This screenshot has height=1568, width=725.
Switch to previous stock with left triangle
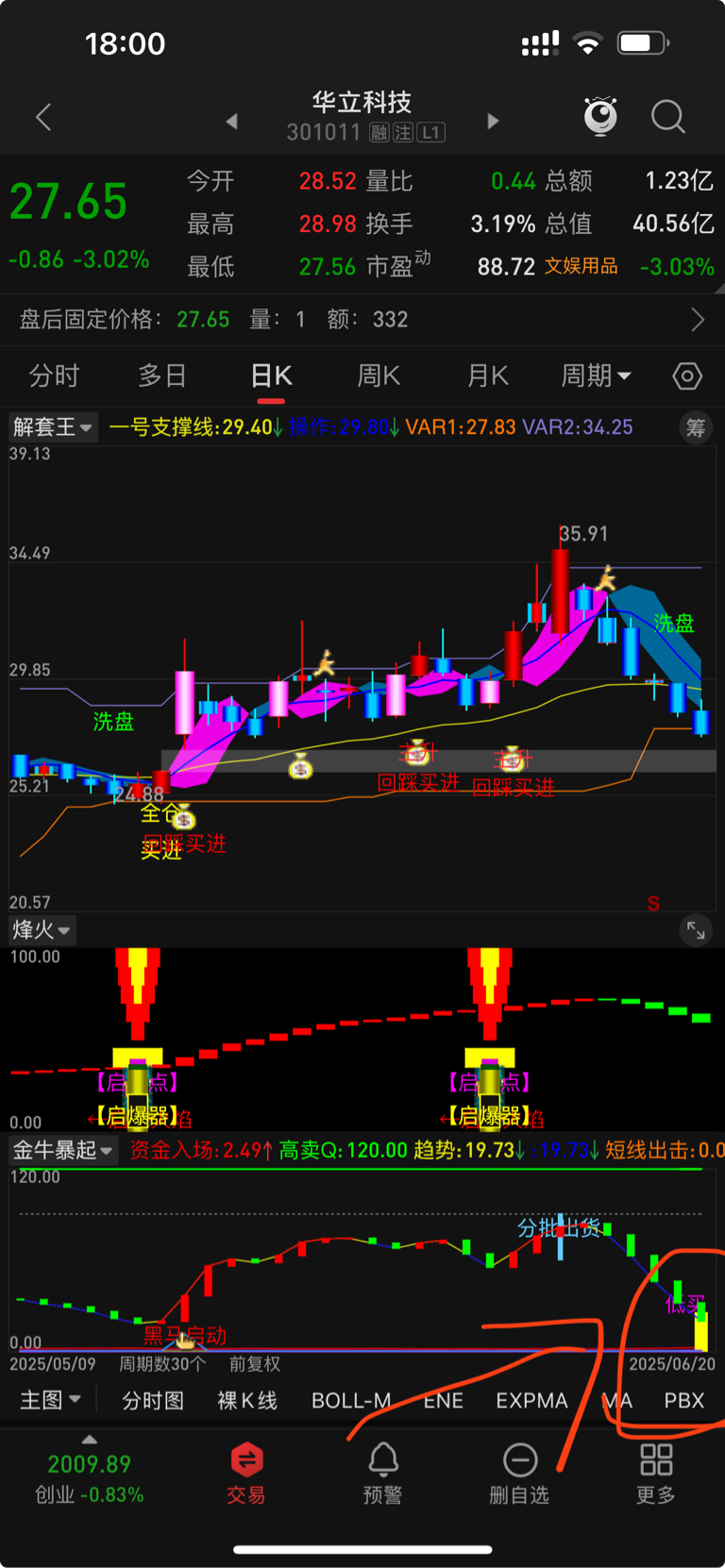[x=232, y=121]
